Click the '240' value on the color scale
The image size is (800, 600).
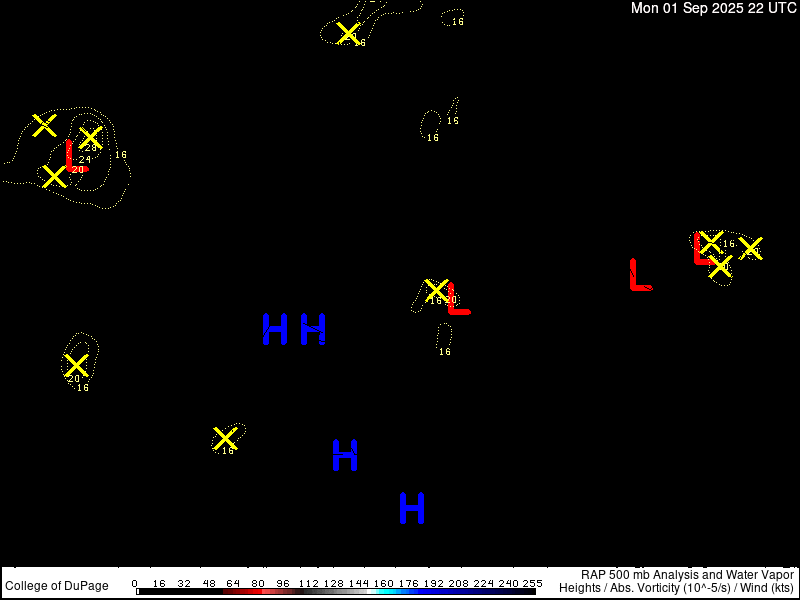coord(508,583)
